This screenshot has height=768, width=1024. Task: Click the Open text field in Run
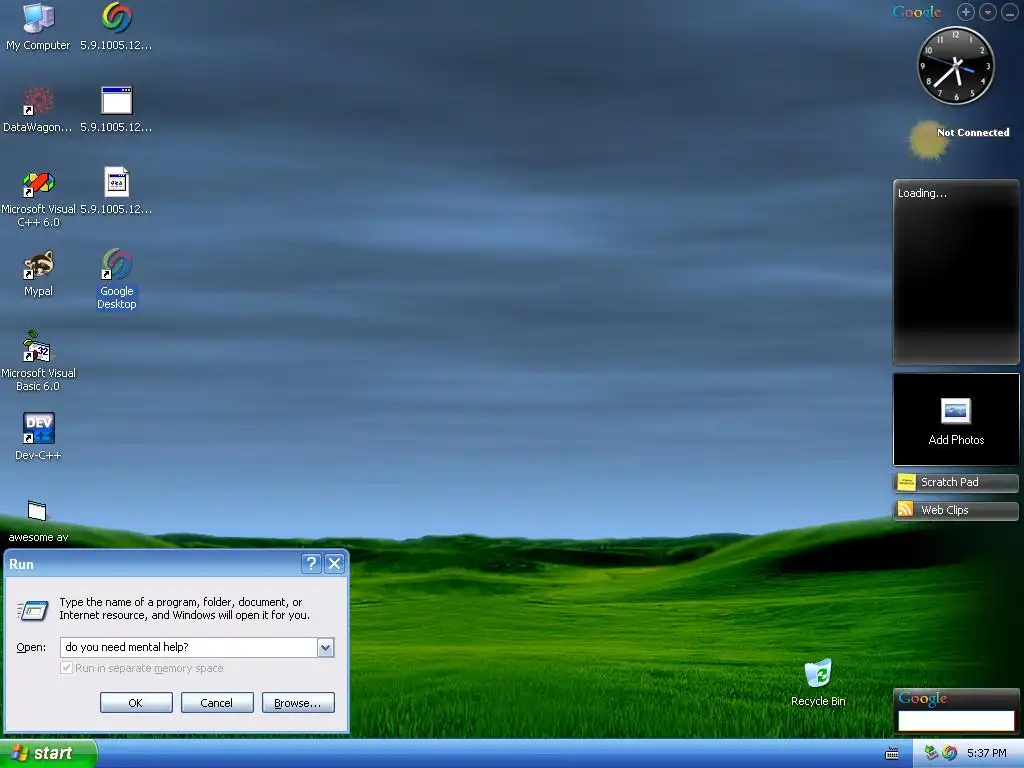pyautogui.click(x=189, y=647)
